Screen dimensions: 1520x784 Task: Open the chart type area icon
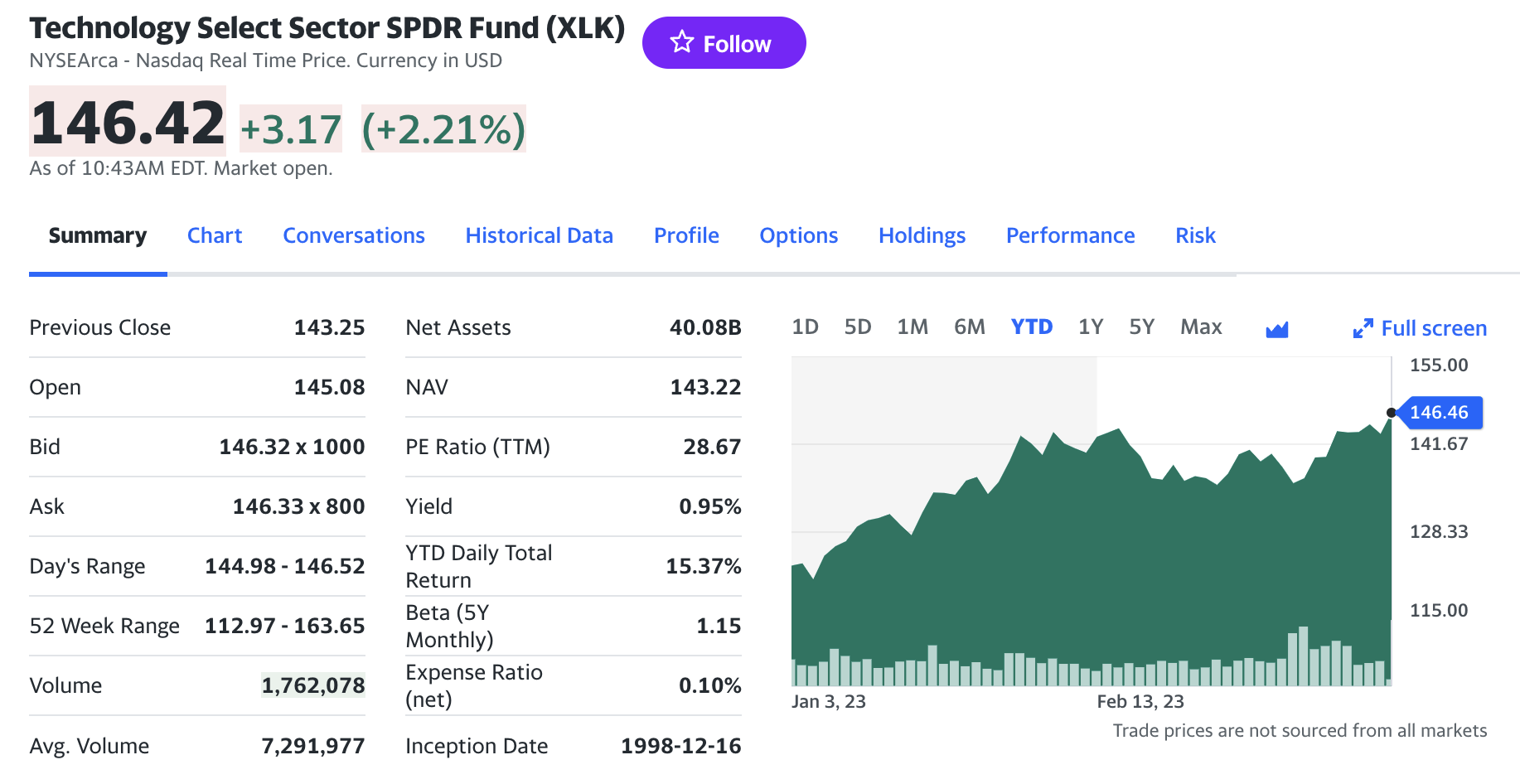pos(1277,329)
